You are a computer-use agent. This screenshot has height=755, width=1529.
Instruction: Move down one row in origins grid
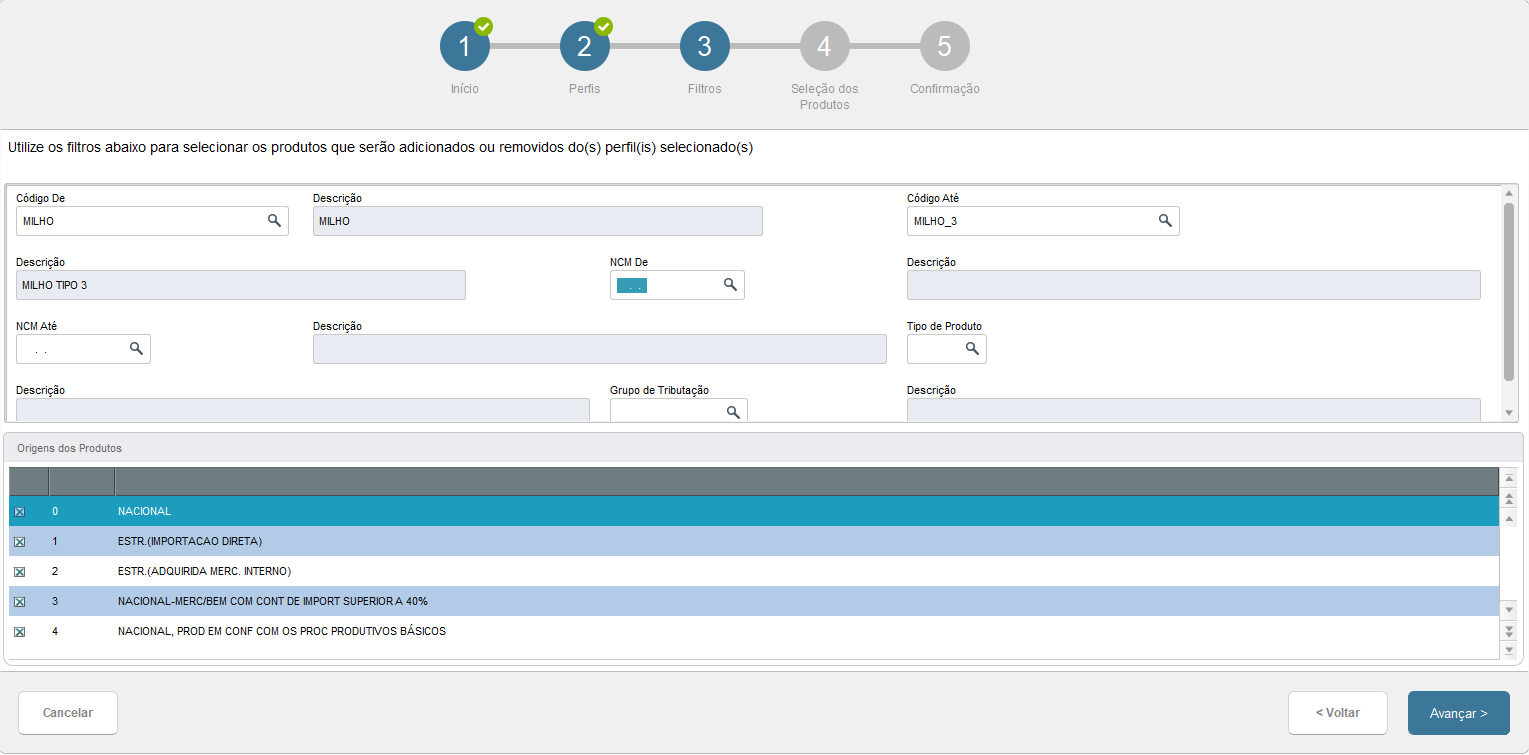point(1510,609)
